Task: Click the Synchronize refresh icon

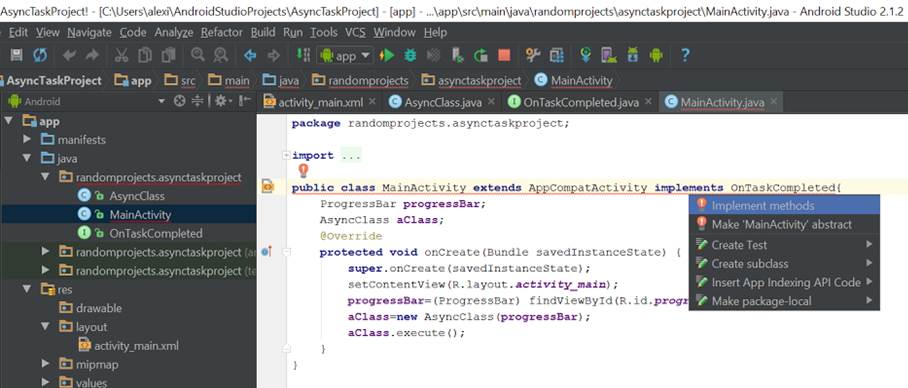Action: 40,55
